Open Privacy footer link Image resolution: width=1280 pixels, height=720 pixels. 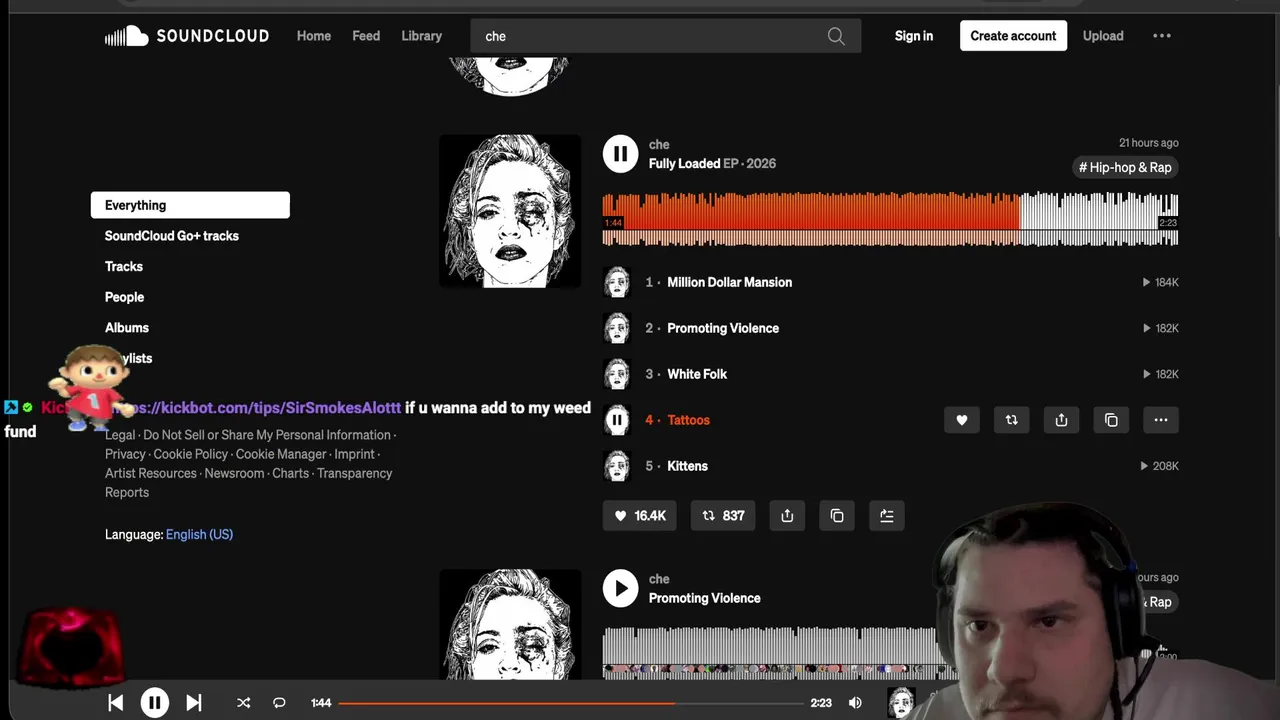pyautogui.click(x=125, y=454)
